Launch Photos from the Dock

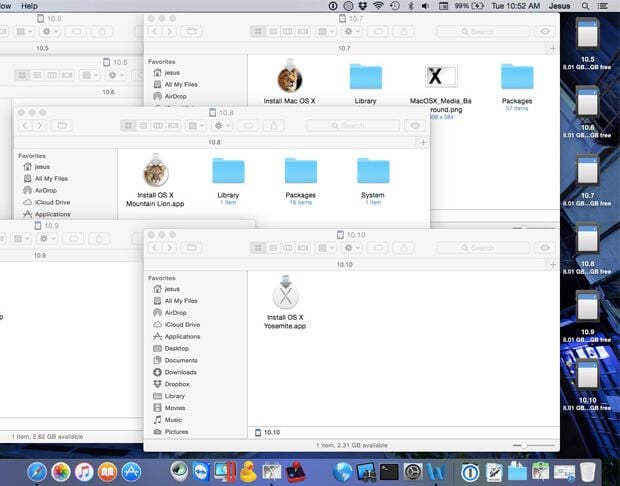tap(60, 472)
